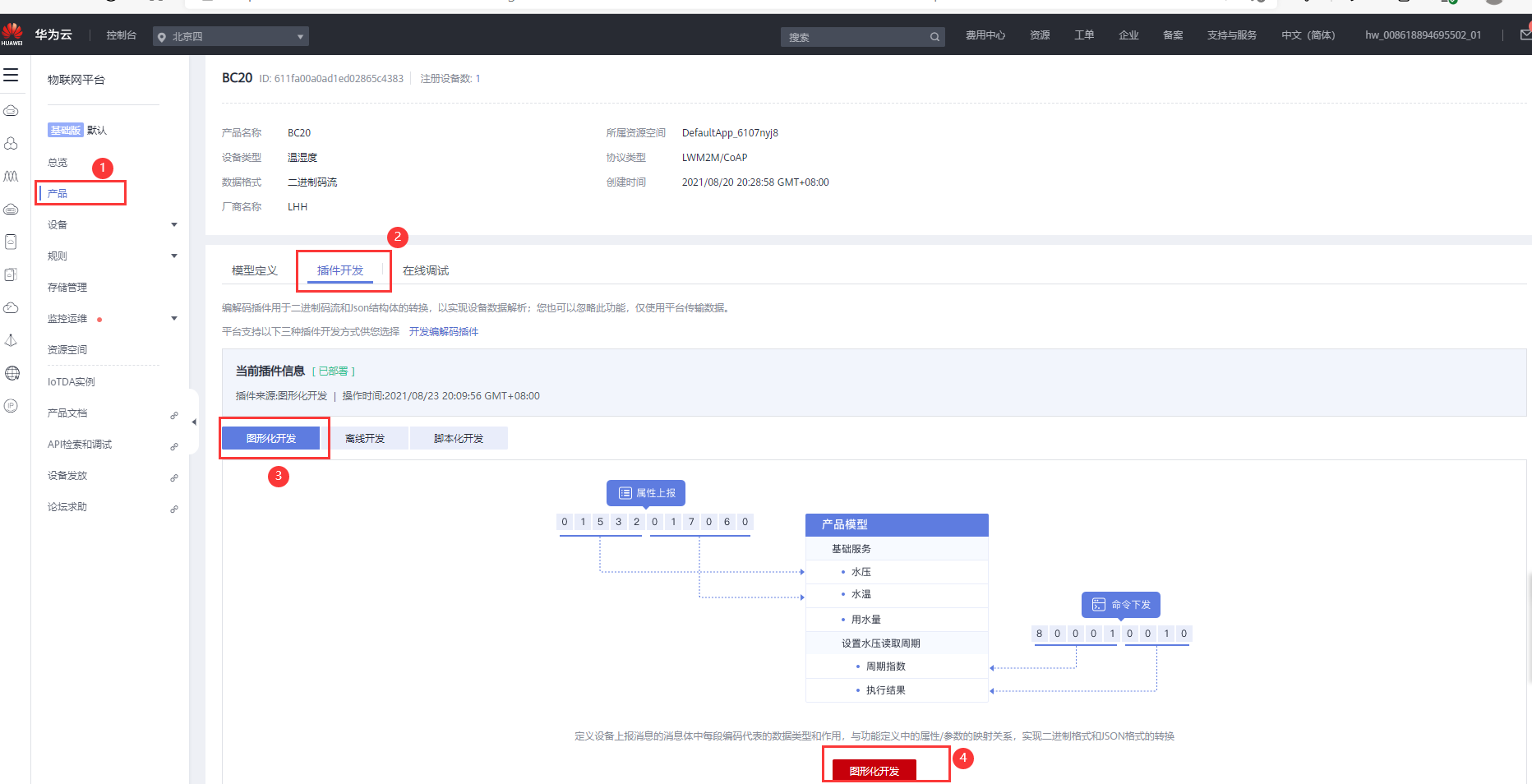Image resolution: width=1532 pixels, height=784 pixels.
Task: Click the 已部署 status label
Action: (334, 371)
